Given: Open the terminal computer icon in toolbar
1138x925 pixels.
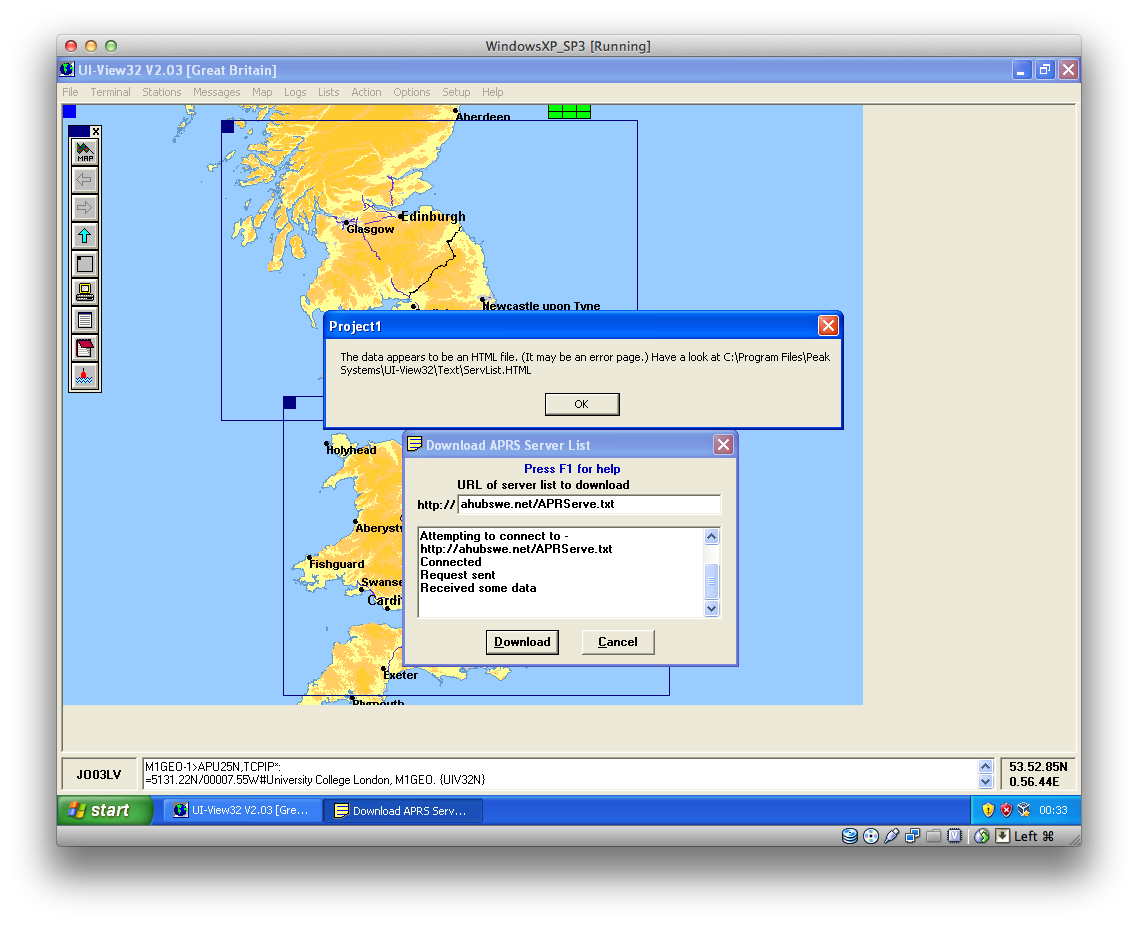Looking at the screenshot, I should (85, 292).
